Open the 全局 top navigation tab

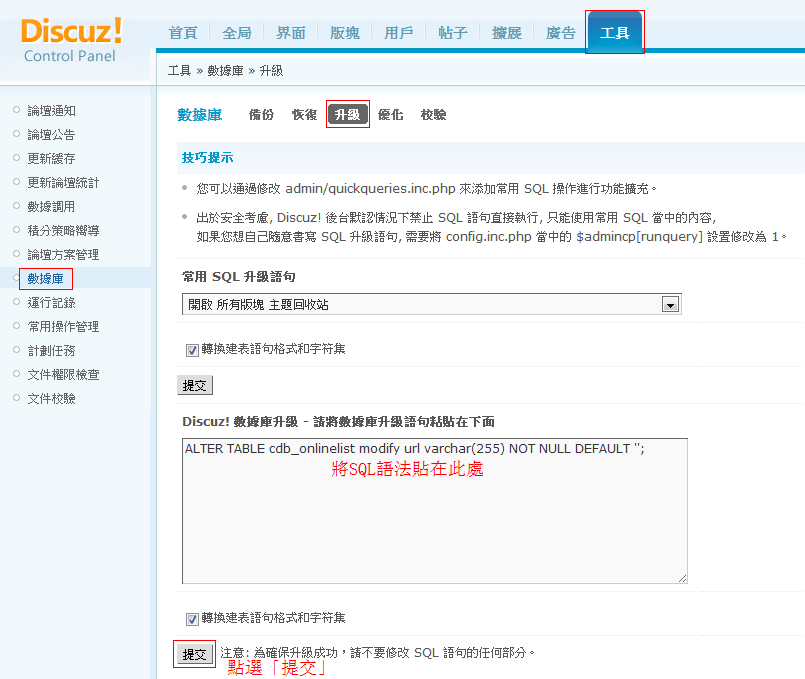tap(237, 33)
